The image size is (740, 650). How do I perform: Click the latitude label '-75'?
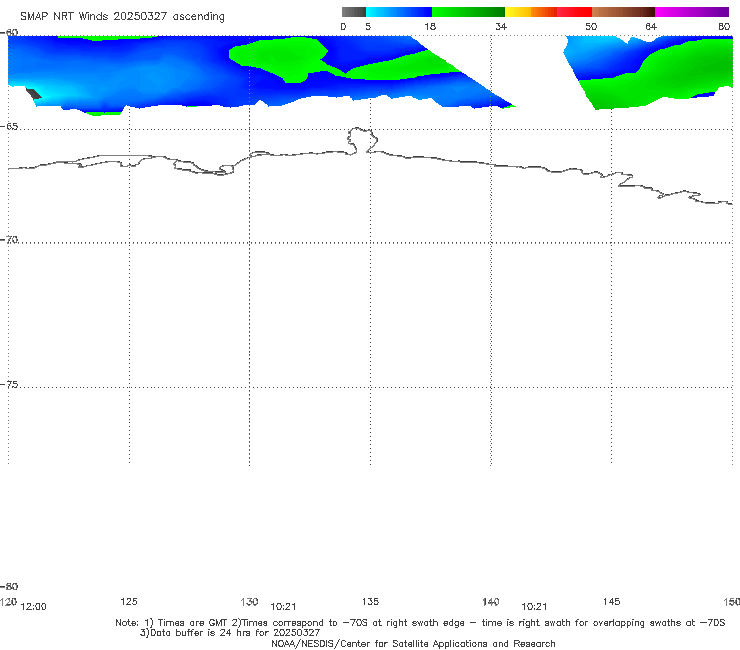9,385
